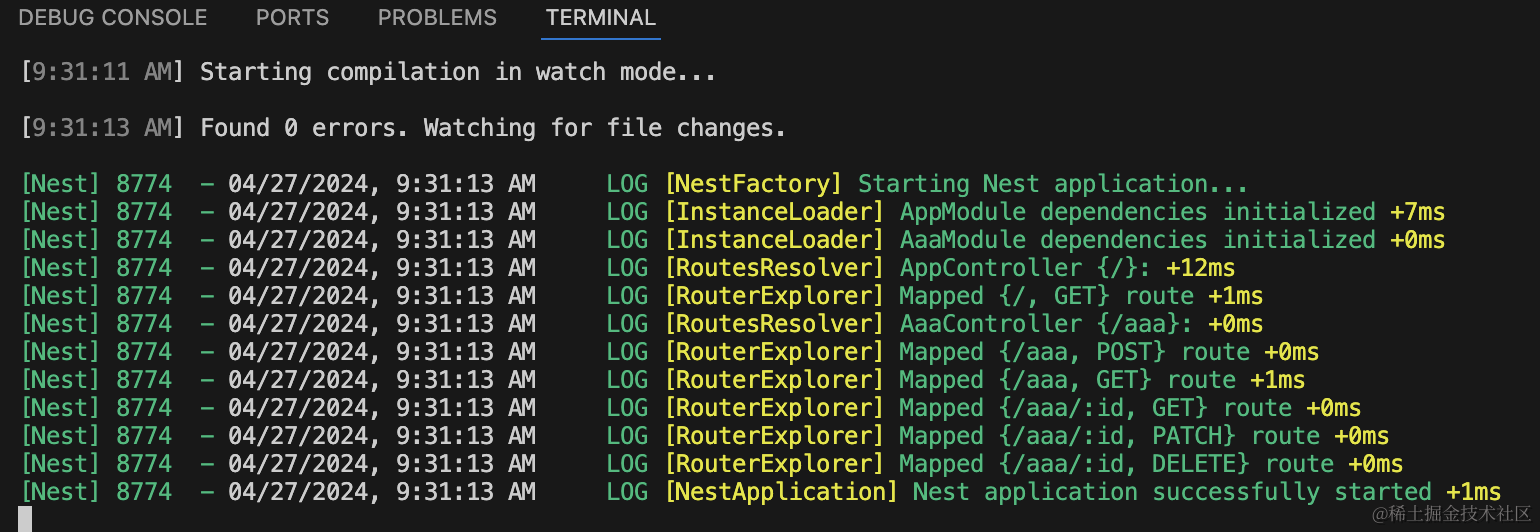1540x532 pixels.
Task: Click the 'Starting compilation in watch mode' line
Action: point(458,72)
